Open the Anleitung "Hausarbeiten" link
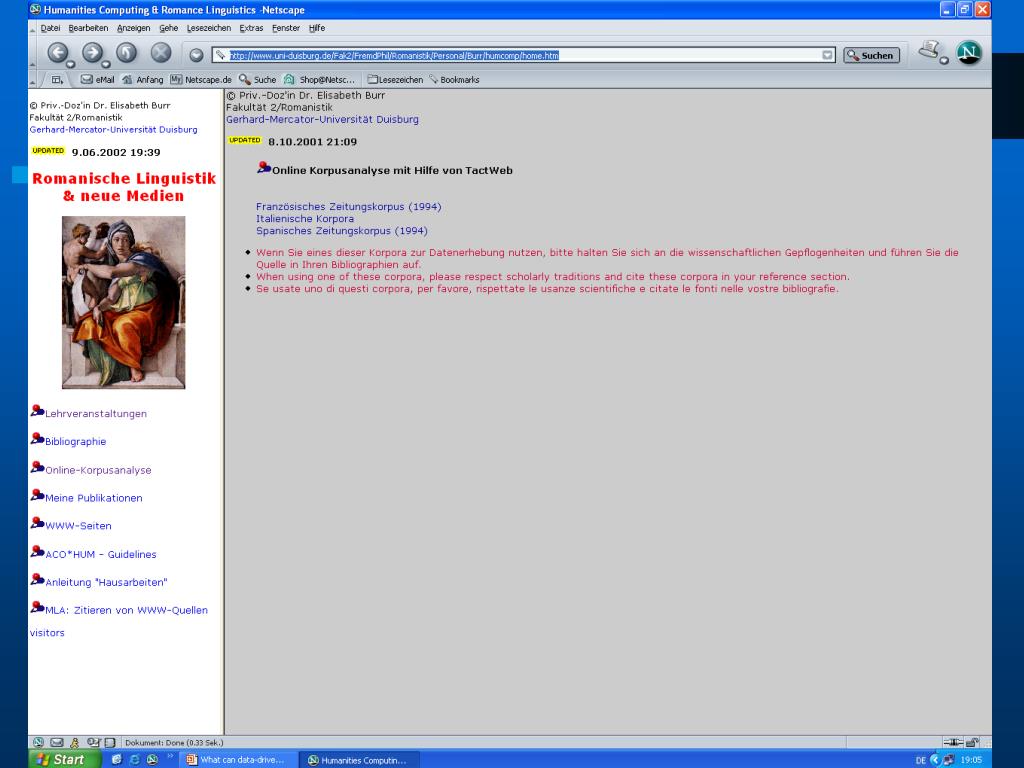Screen dimensions: 1024x768 106,582
